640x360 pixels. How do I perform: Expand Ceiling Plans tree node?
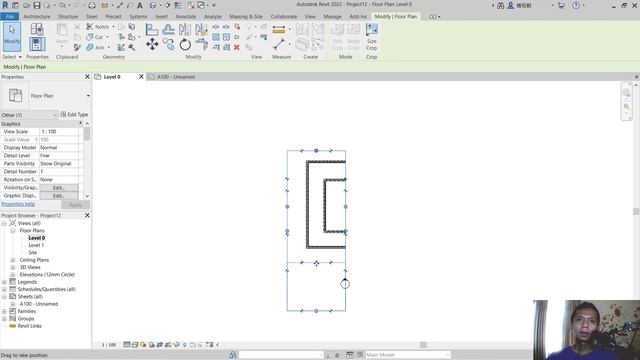click(x=13, y=260)
